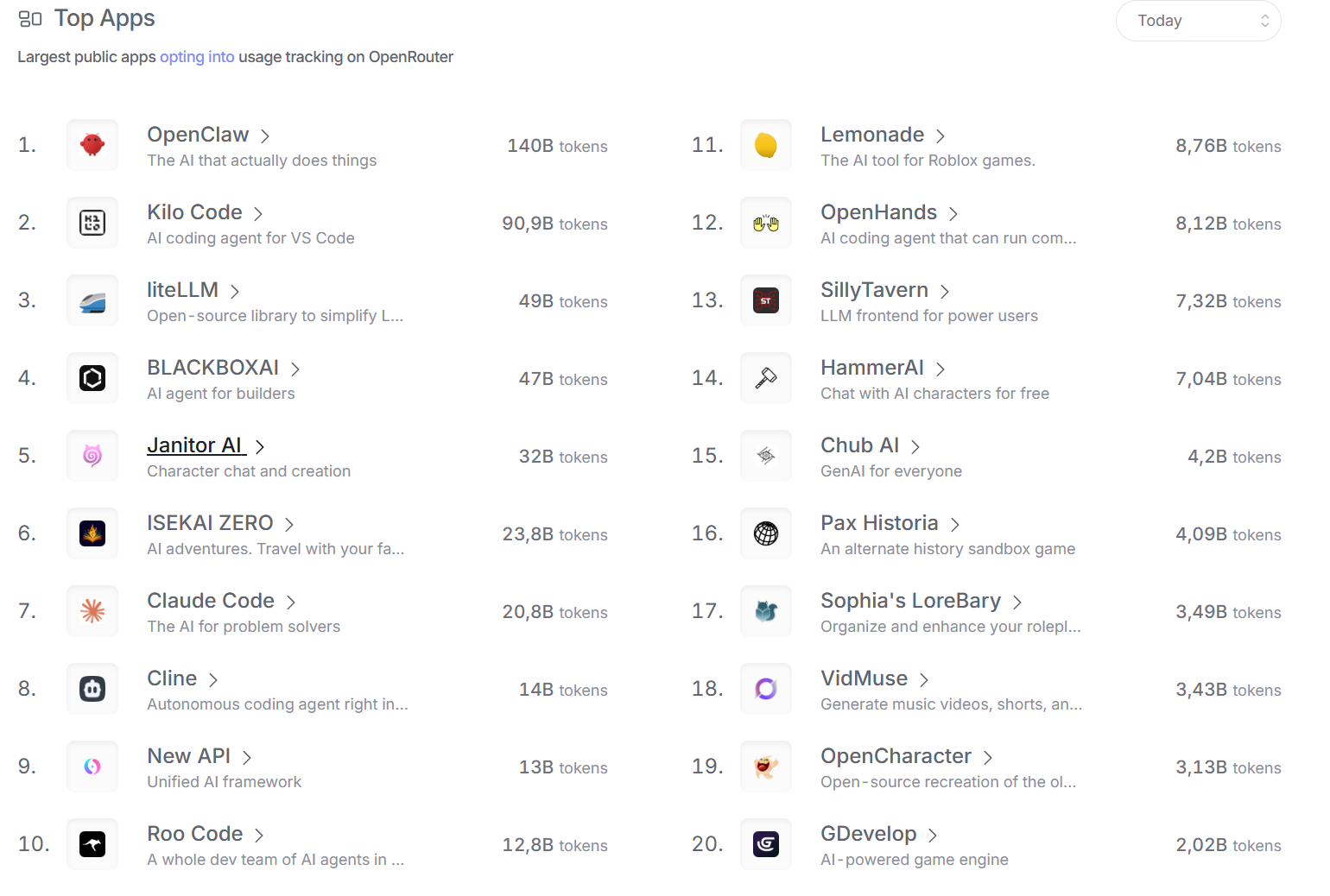Click the GDevelop app icon
The height and width of the screenshot is (896, 1330).
click(x=766, y=844)
